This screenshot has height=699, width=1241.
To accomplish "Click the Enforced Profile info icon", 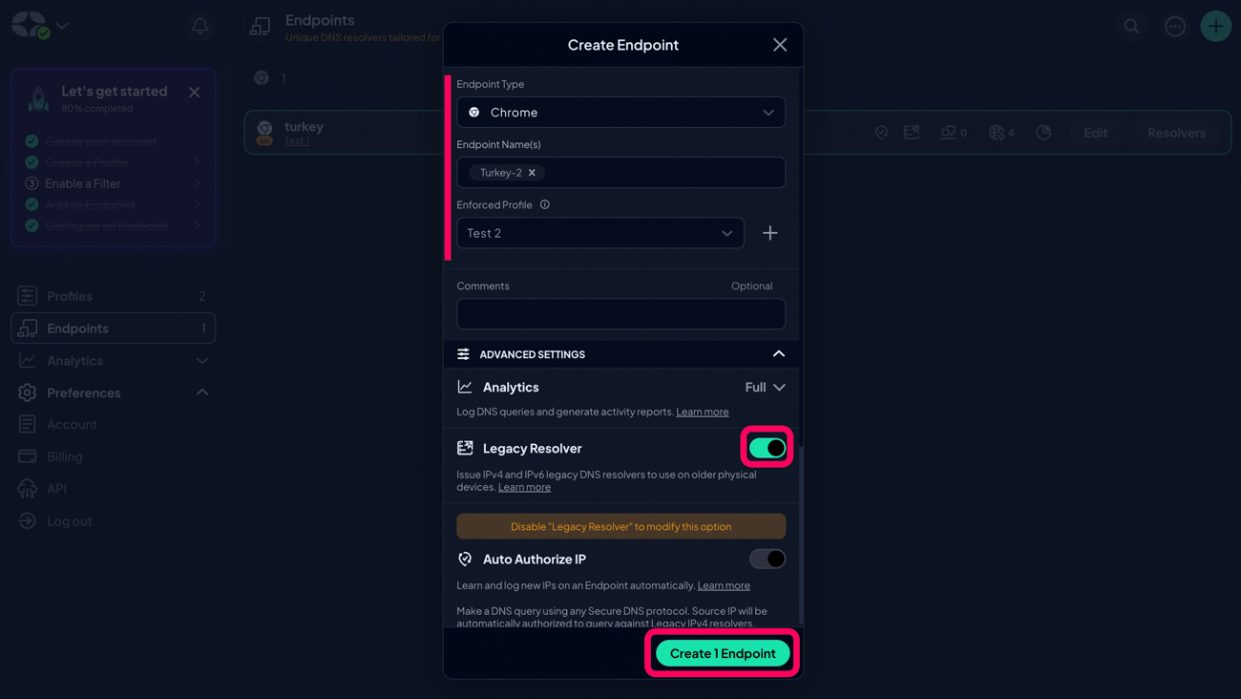I will [545, 205].
